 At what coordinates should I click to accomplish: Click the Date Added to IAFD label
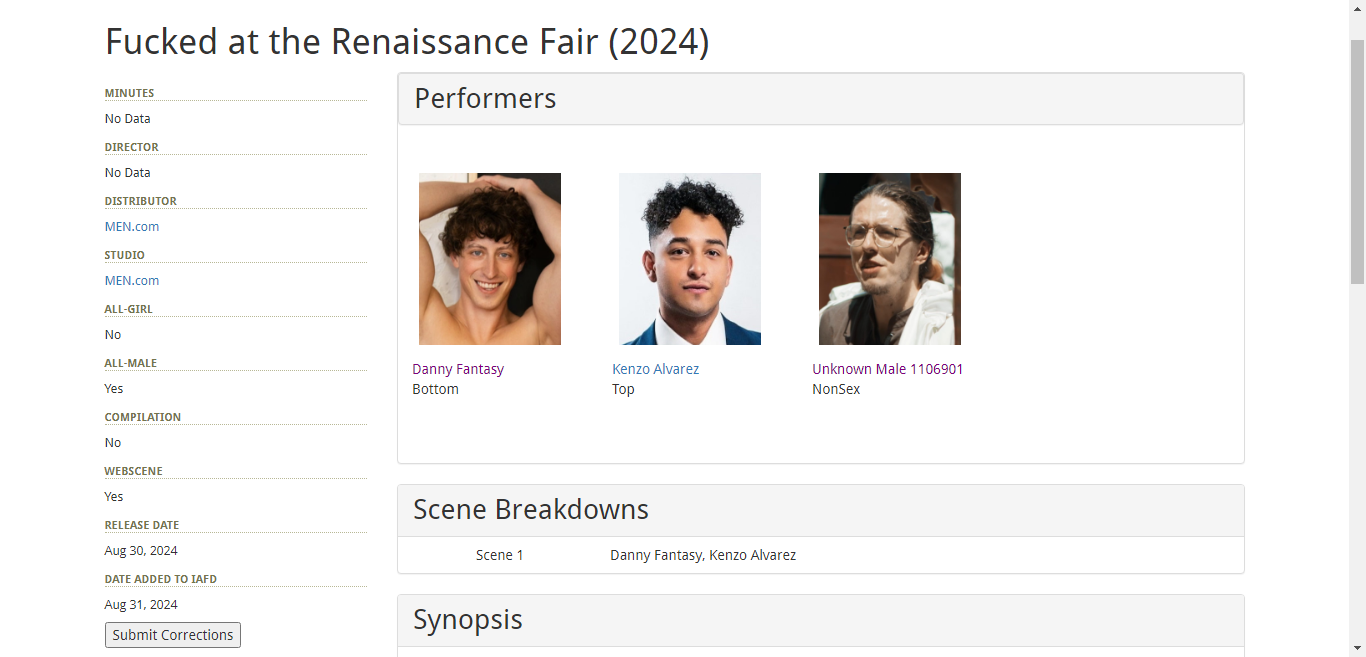tap(160, 579)
